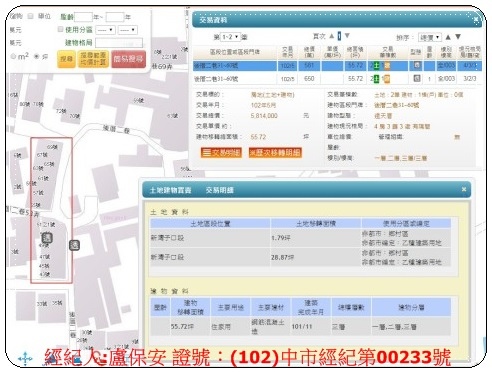
Task: Click the 建物格局 input field
Action: 119,43
